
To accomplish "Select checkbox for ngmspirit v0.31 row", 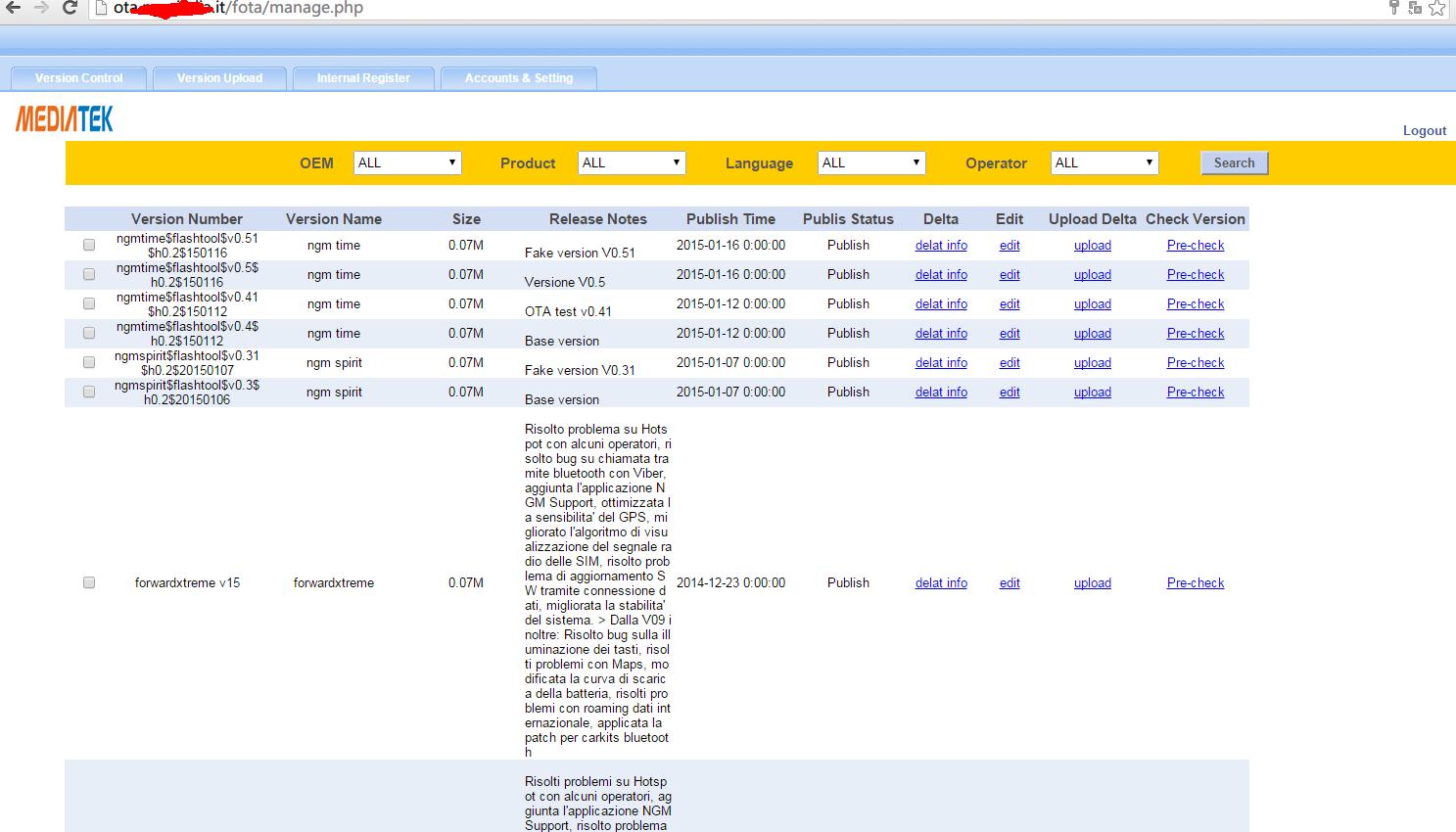I will [89, 362].
